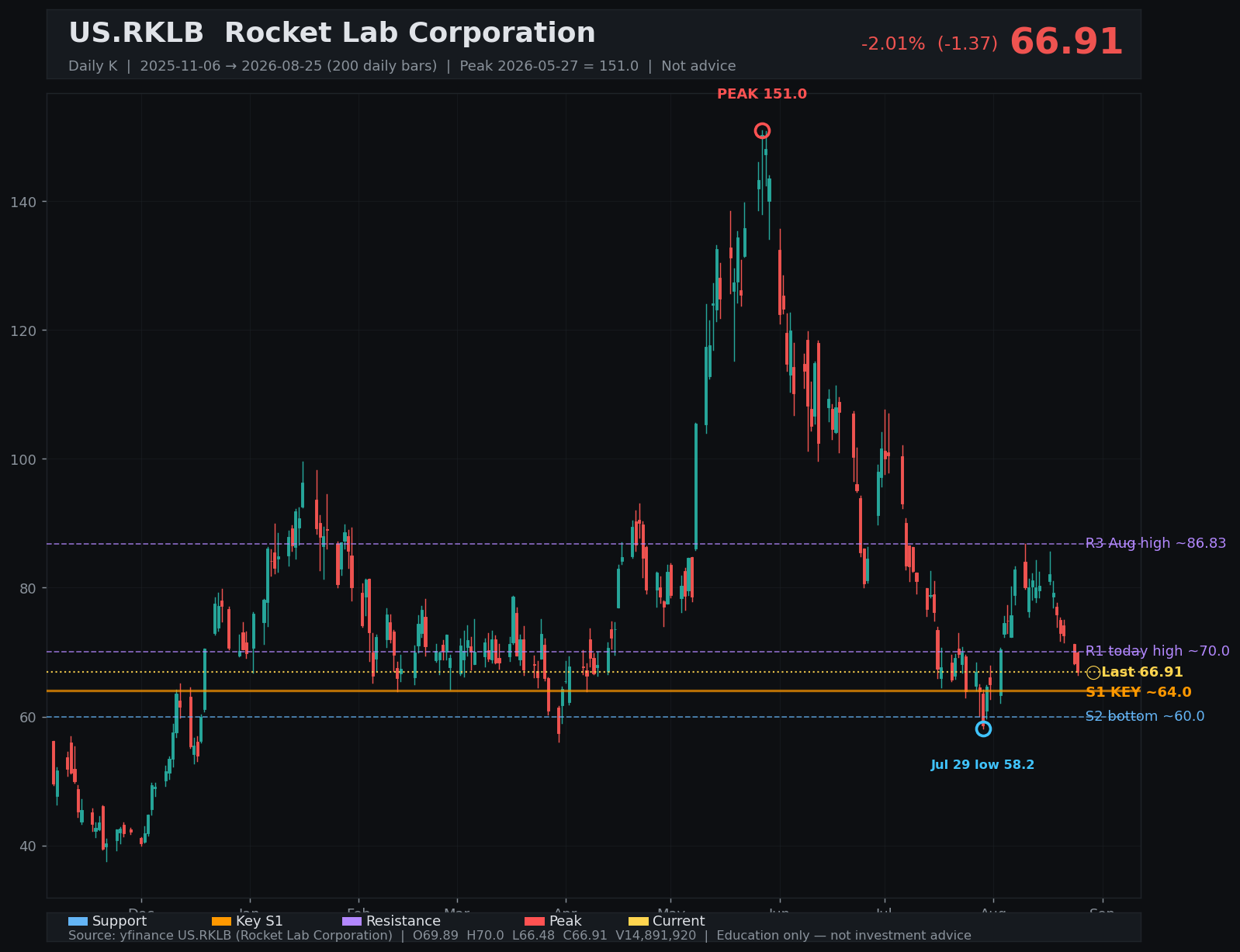Click the 'R1 today high ~70.0' label
Viewport: 1240px width, 952px height.
(x=1157, y=651)
